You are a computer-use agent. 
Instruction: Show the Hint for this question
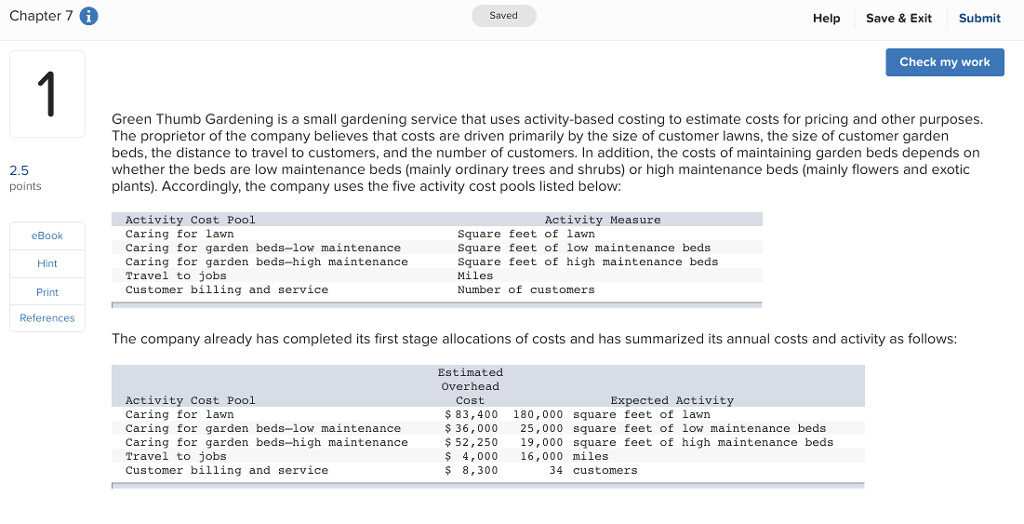[x=47, y=264]
